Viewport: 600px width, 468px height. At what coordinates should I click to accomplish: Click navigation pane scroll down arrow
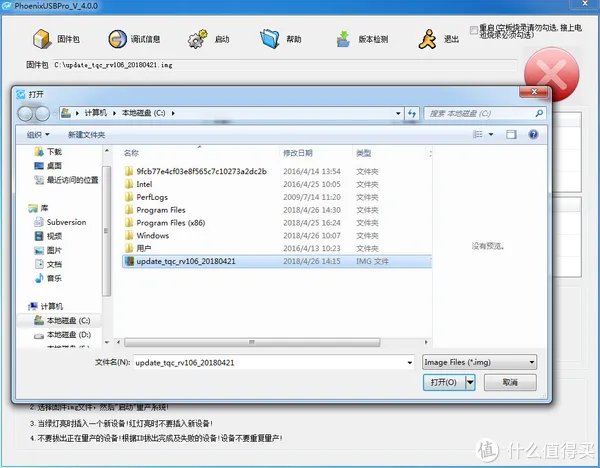click(107, 342)
